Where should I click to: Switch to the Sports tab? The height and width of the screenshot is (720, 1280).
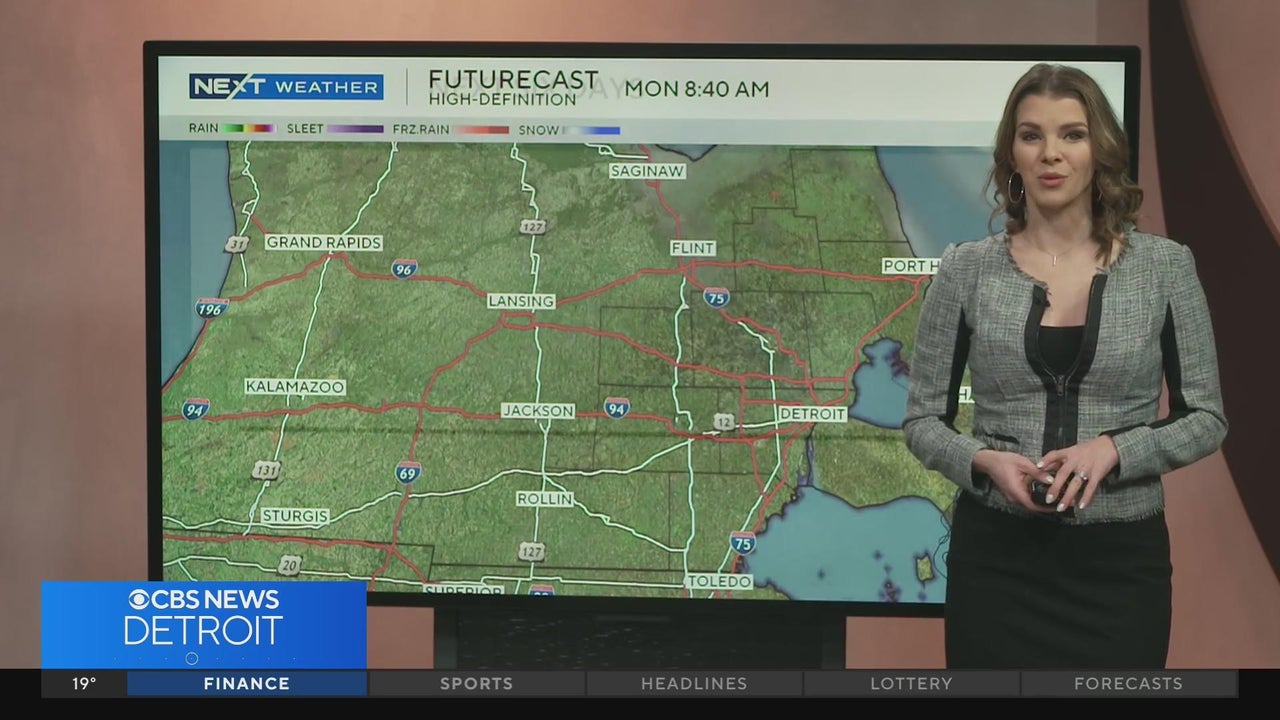(476, 684)
